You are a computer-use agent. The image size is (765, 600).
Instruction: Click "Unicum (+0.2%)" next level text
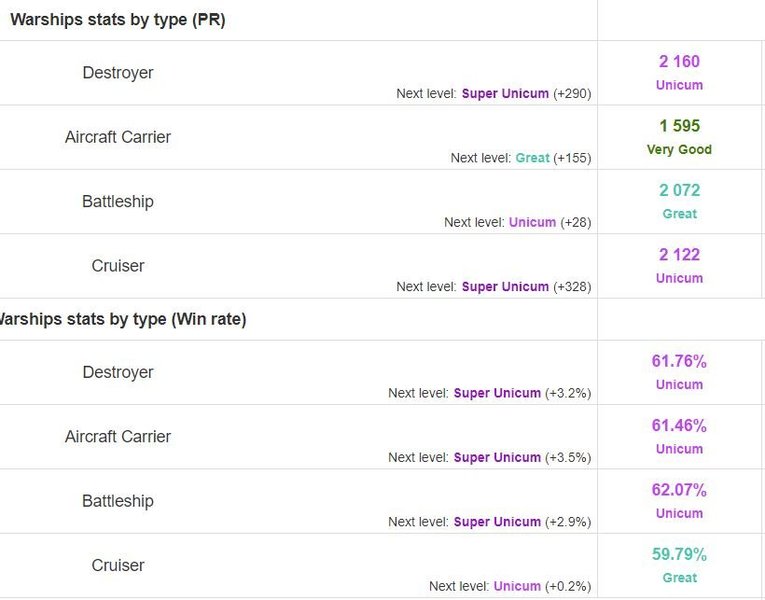tap(542, 586)
